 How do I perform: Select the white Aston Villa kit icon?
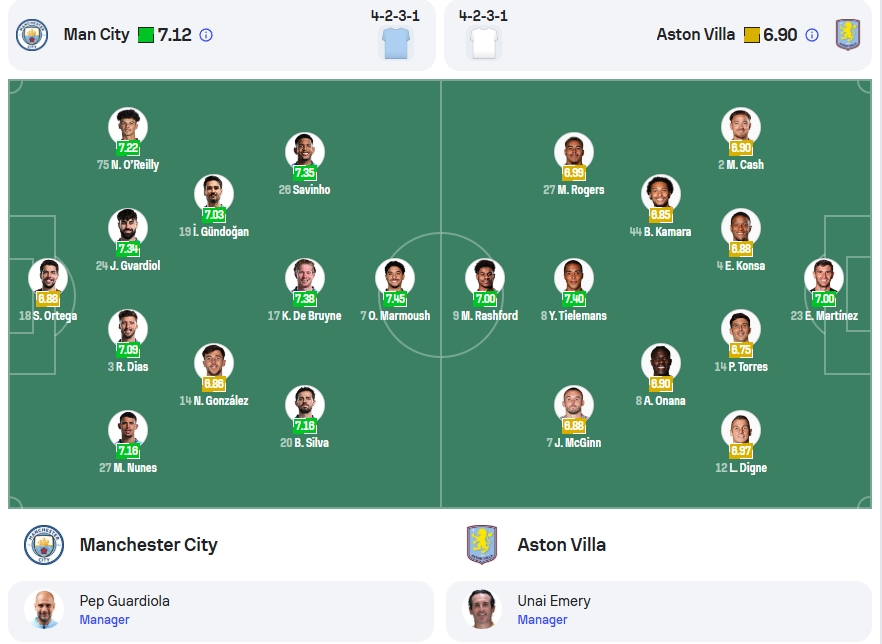(x=484, y=42)
